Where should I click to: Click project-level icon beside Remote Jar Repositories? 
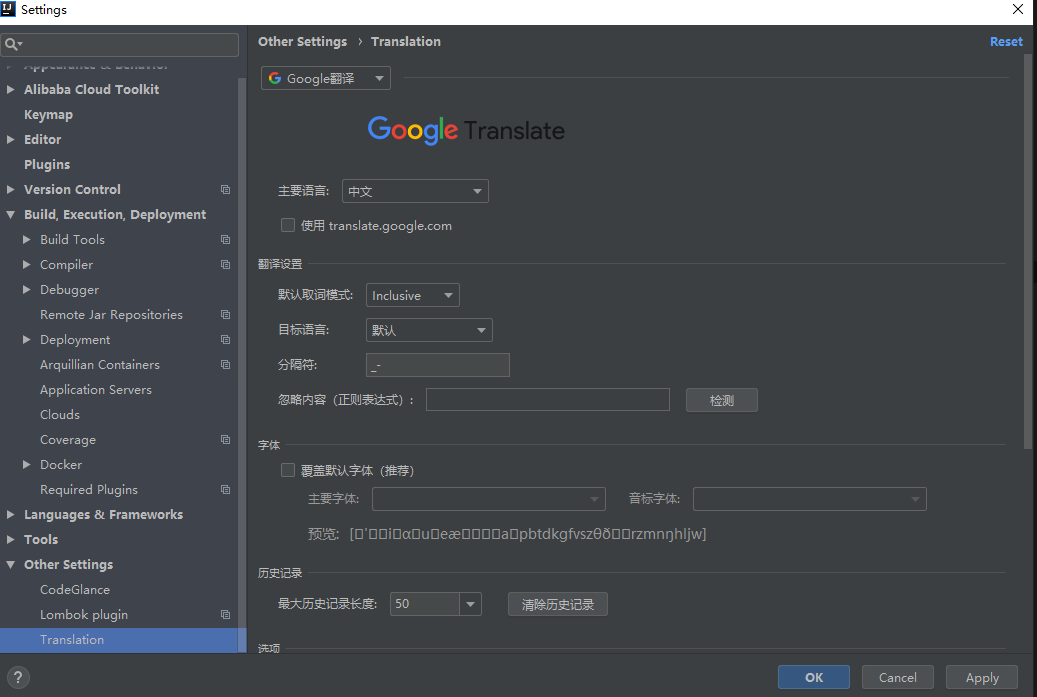[226, 315]
